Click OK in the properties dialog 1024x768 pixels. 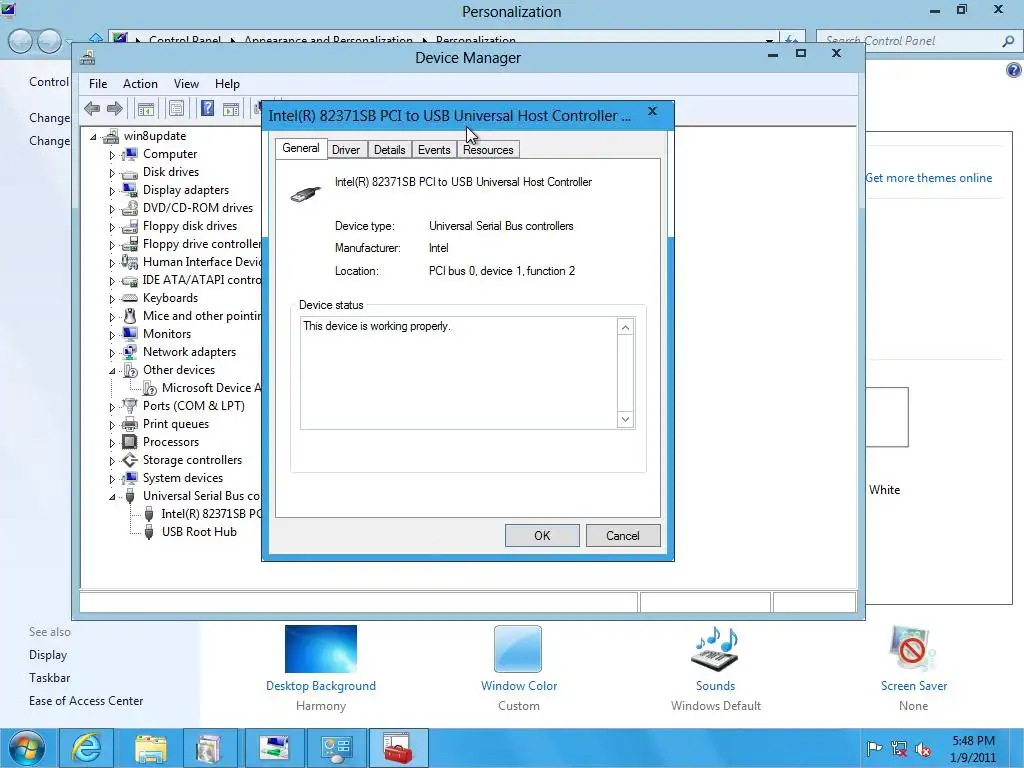click(542, 536)
